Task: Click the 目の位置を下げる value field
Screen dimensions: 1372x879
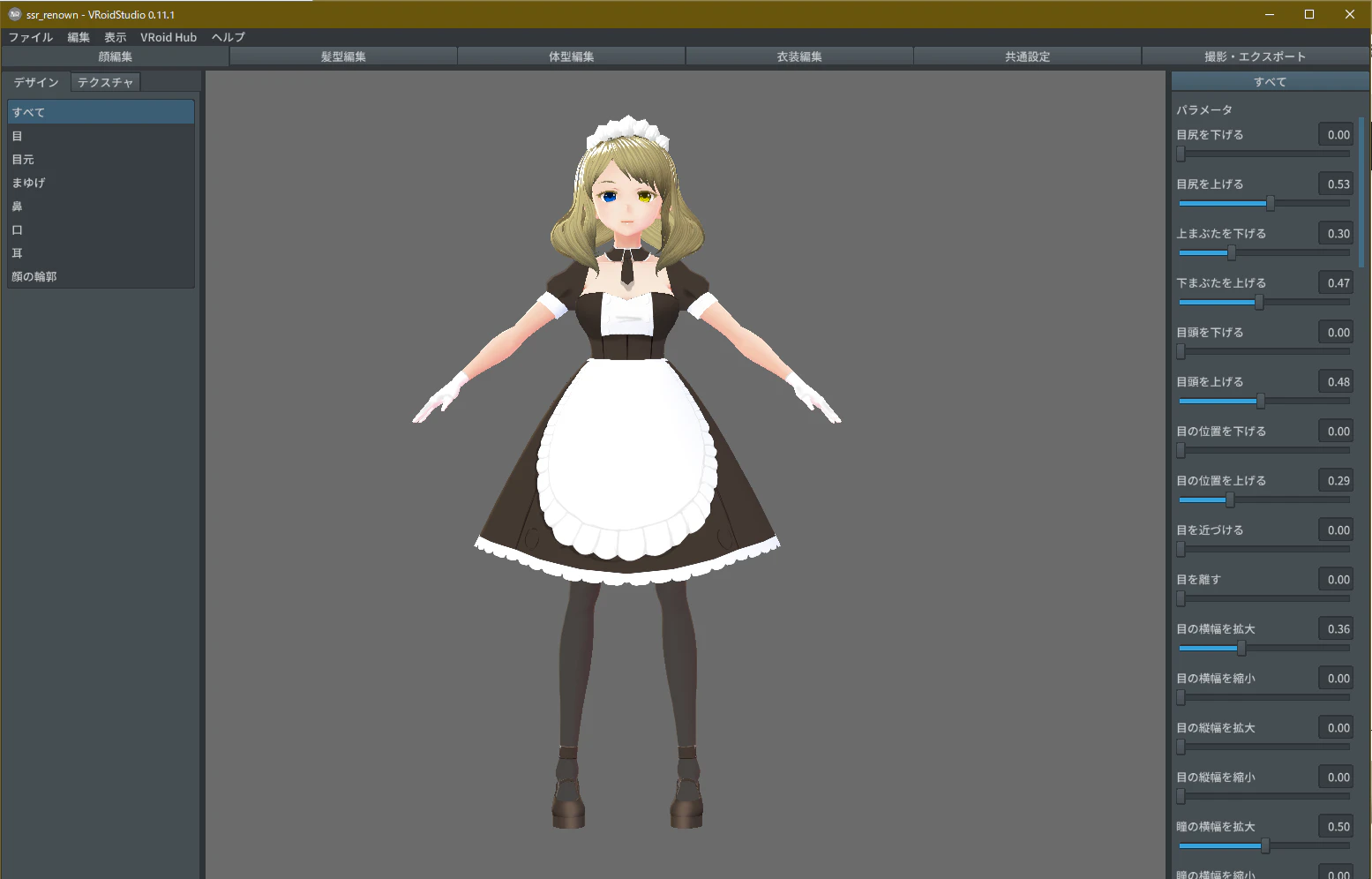Action: tap(1336, 431)
